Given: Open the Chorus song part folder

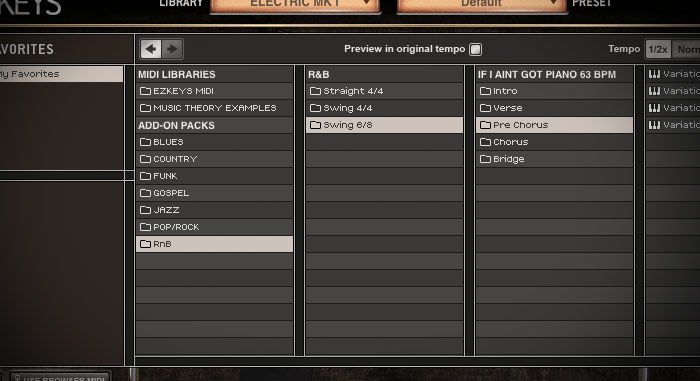Looking at the screenshot, I should 554,142.
